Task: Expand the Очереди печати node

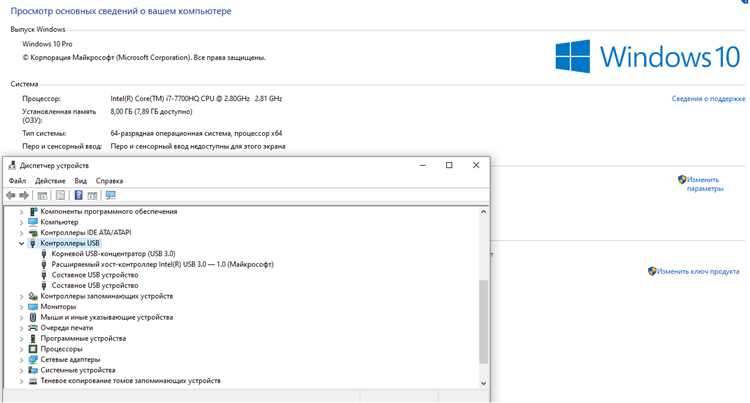Action: pyautogui.click(x=21, y=328)
